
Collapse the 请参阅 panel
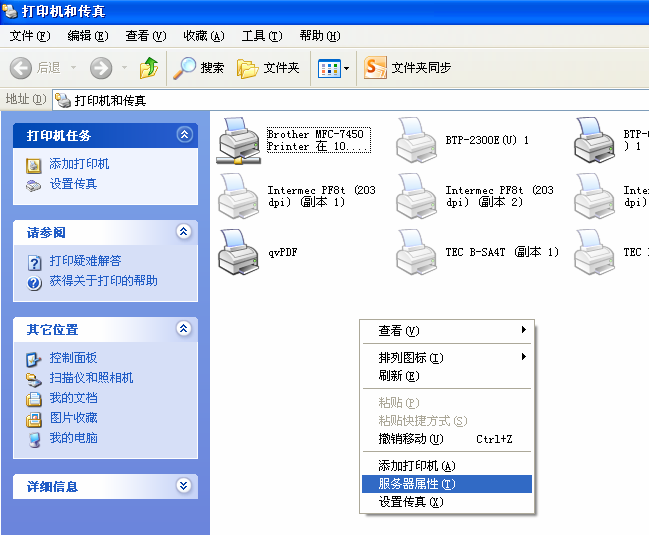coord(184,231)
